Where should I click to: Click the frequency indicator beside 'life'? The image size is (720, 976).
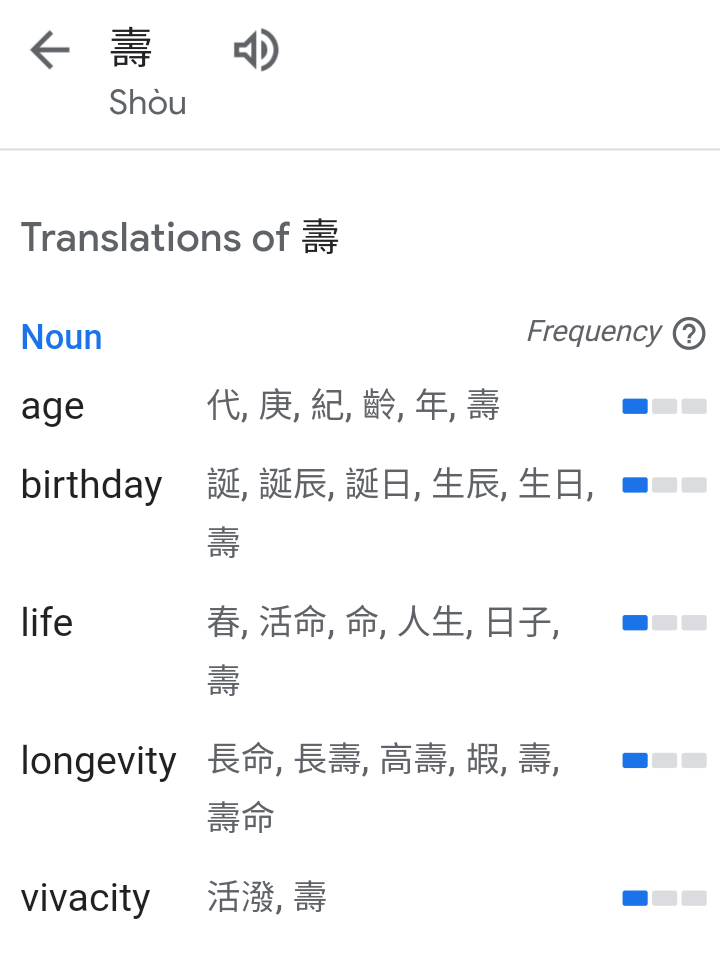tap(663, 622)
